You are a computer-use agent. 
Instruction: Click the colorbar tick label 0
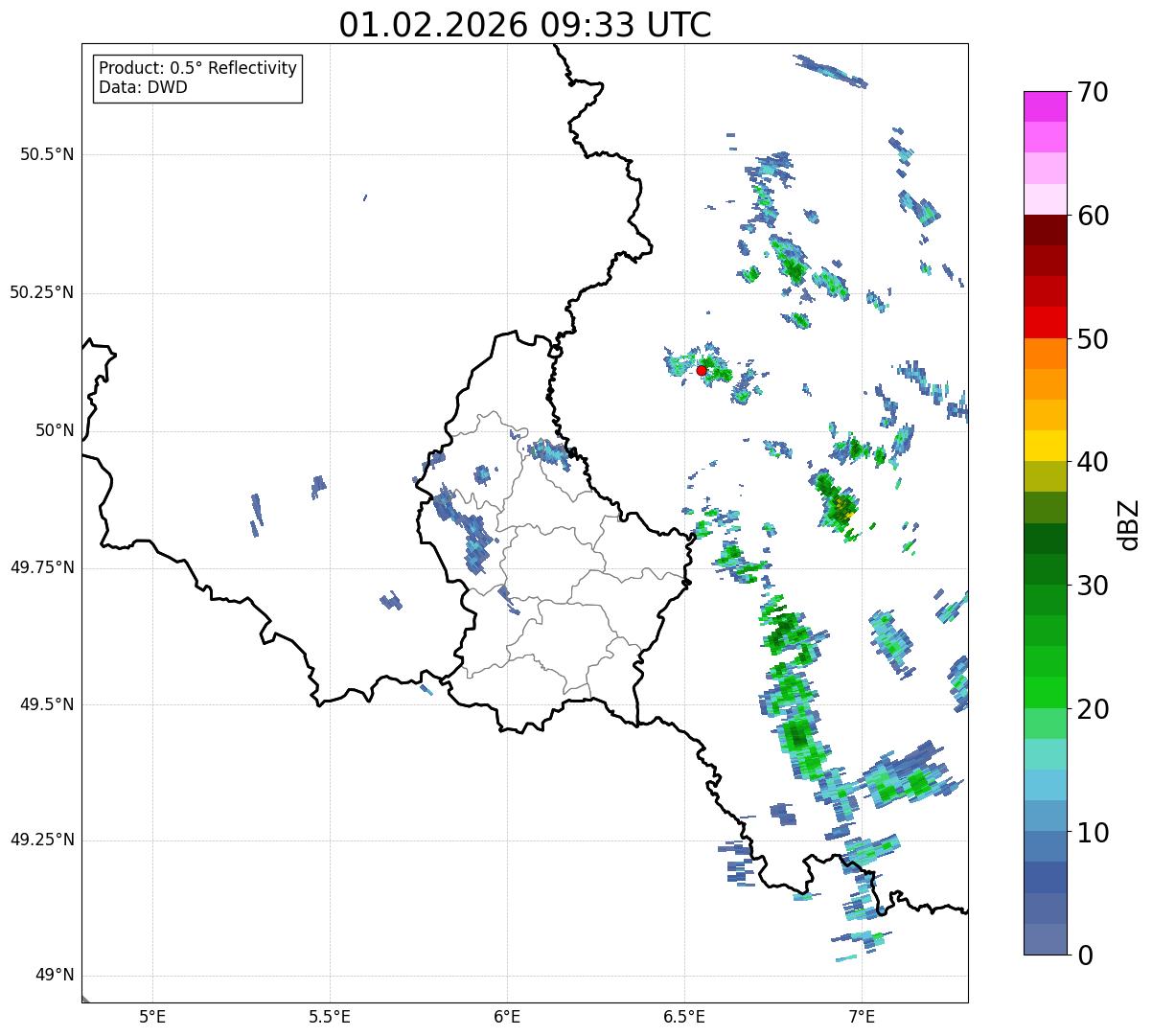(1085, 955)
